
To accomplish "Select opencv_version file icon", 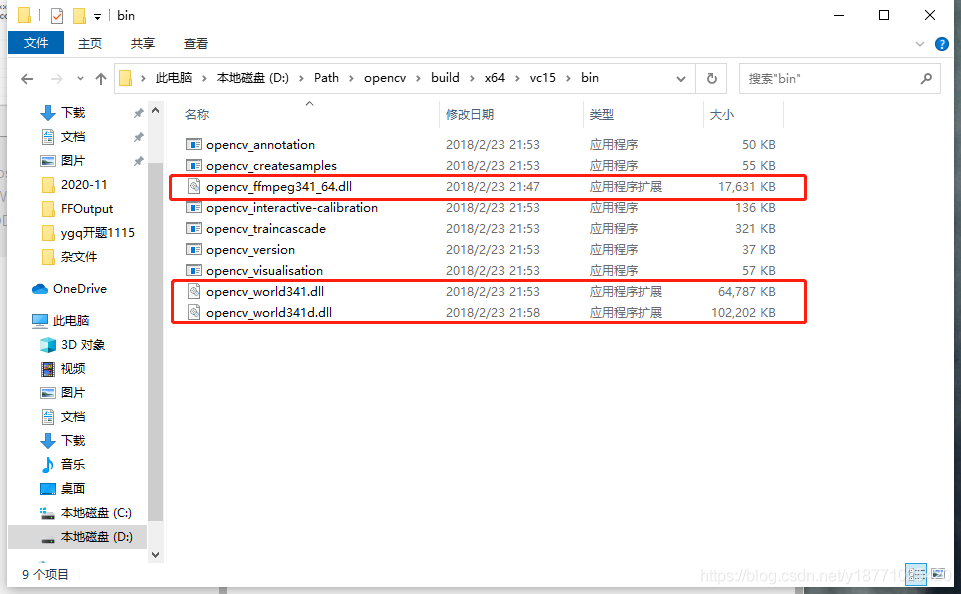I will coord(194,249).
